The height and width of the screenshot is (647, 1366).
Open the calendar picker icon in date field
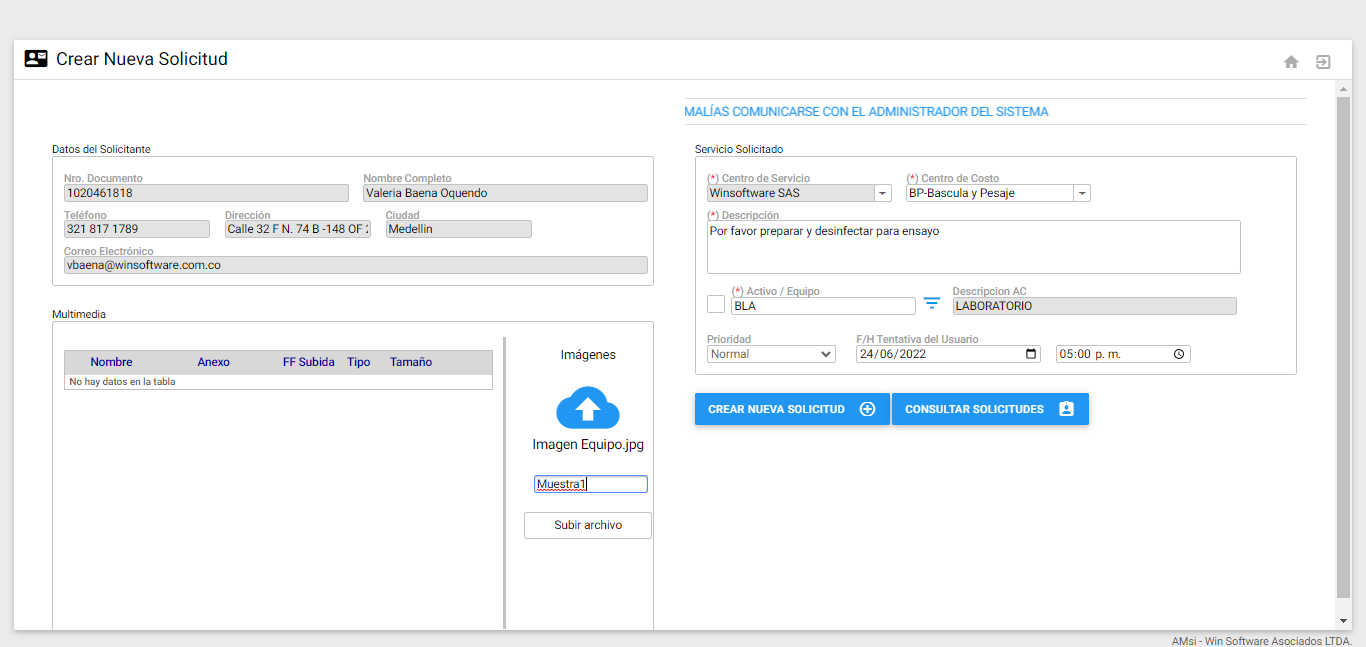pos(1032,354)
